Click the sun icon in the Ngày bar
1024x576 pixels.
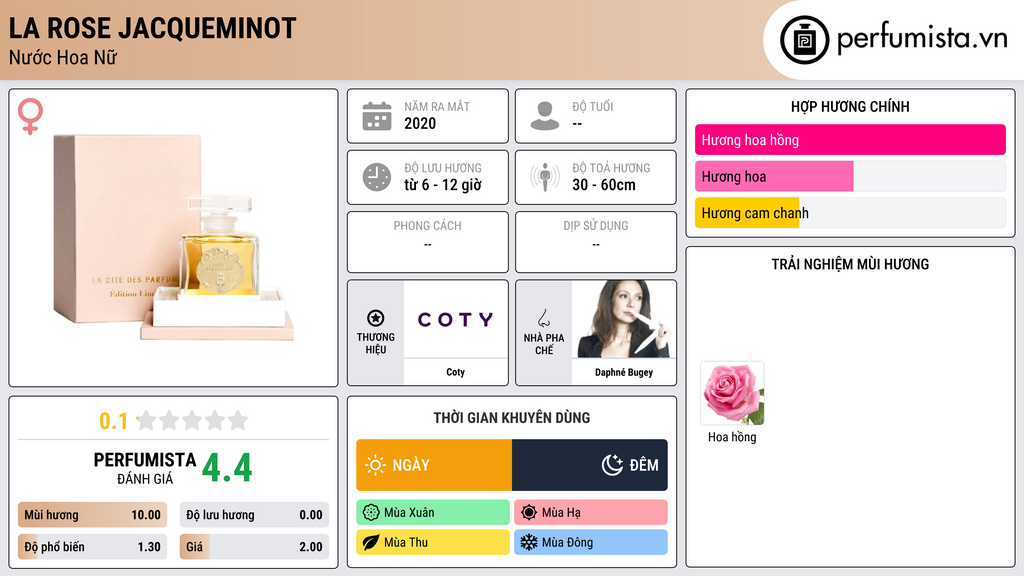click(x=375, y=465)
